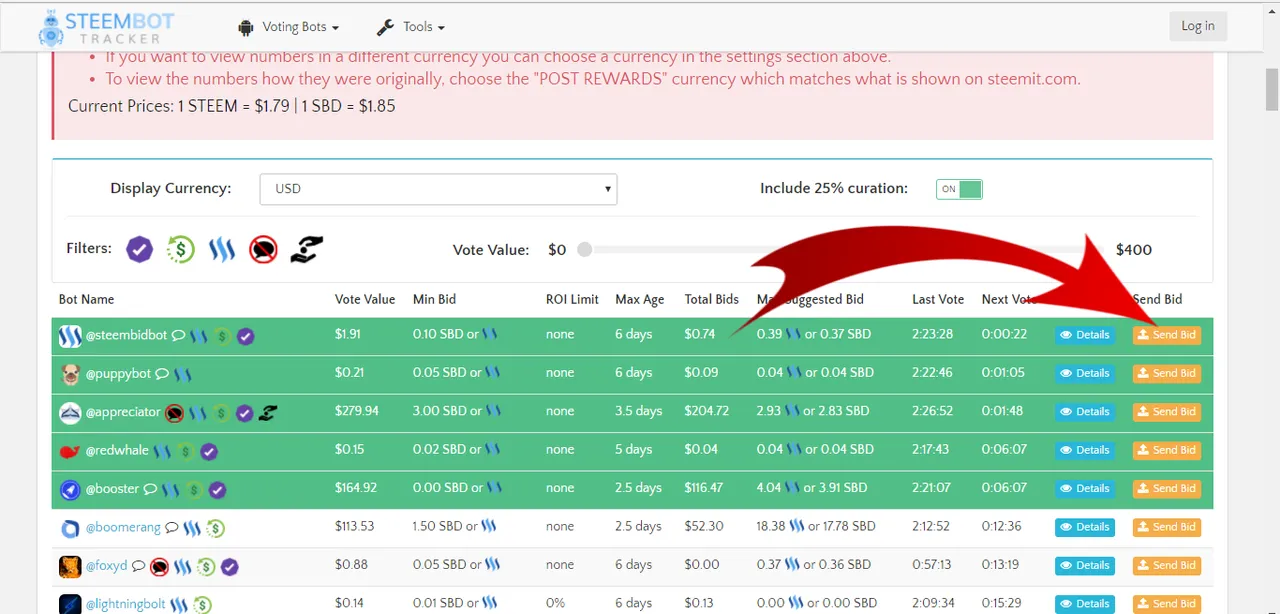The height and width of the screenshot is (614, 1280).
Task: Click the @boomerang avatar icon
Action: pyautogui.click(x=70, y=528)
